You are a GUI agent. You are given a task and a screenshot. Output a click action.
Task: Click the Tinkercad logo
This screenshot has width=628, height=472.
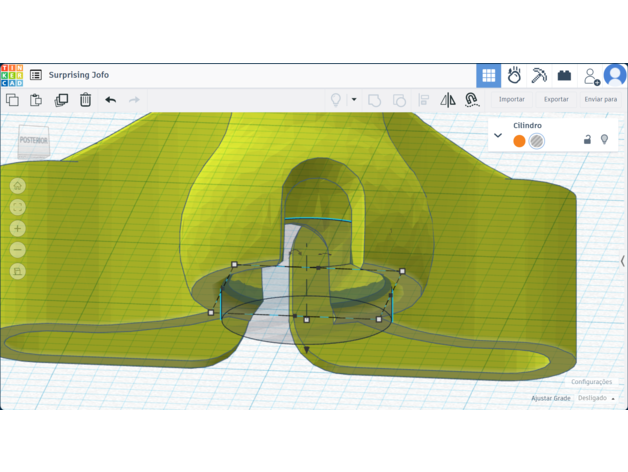coord(12,75)
